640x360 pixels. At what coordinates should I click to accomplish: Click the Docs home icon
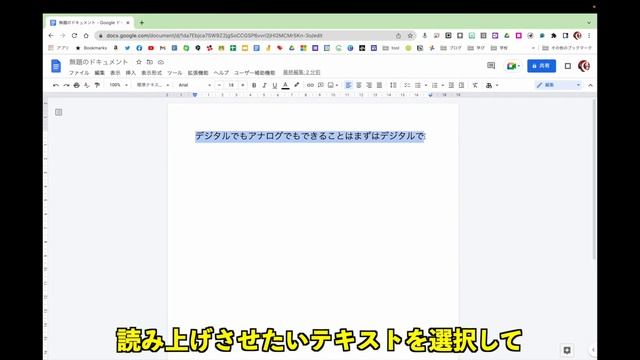(x=56, y=66)
